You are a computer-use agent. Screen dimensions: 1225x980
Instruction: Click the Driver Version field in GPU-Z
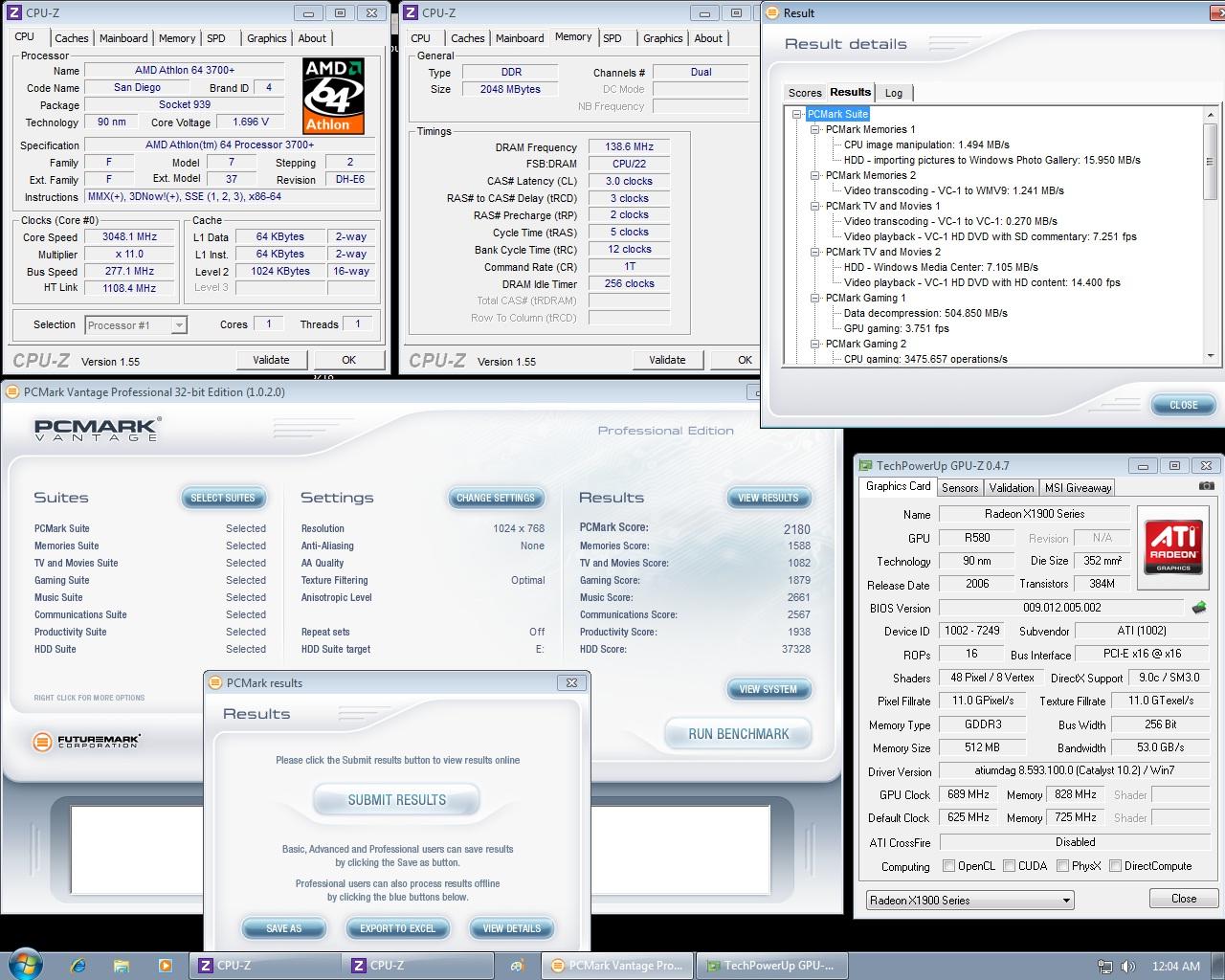pyautogui.click(x=1075, y=770)
